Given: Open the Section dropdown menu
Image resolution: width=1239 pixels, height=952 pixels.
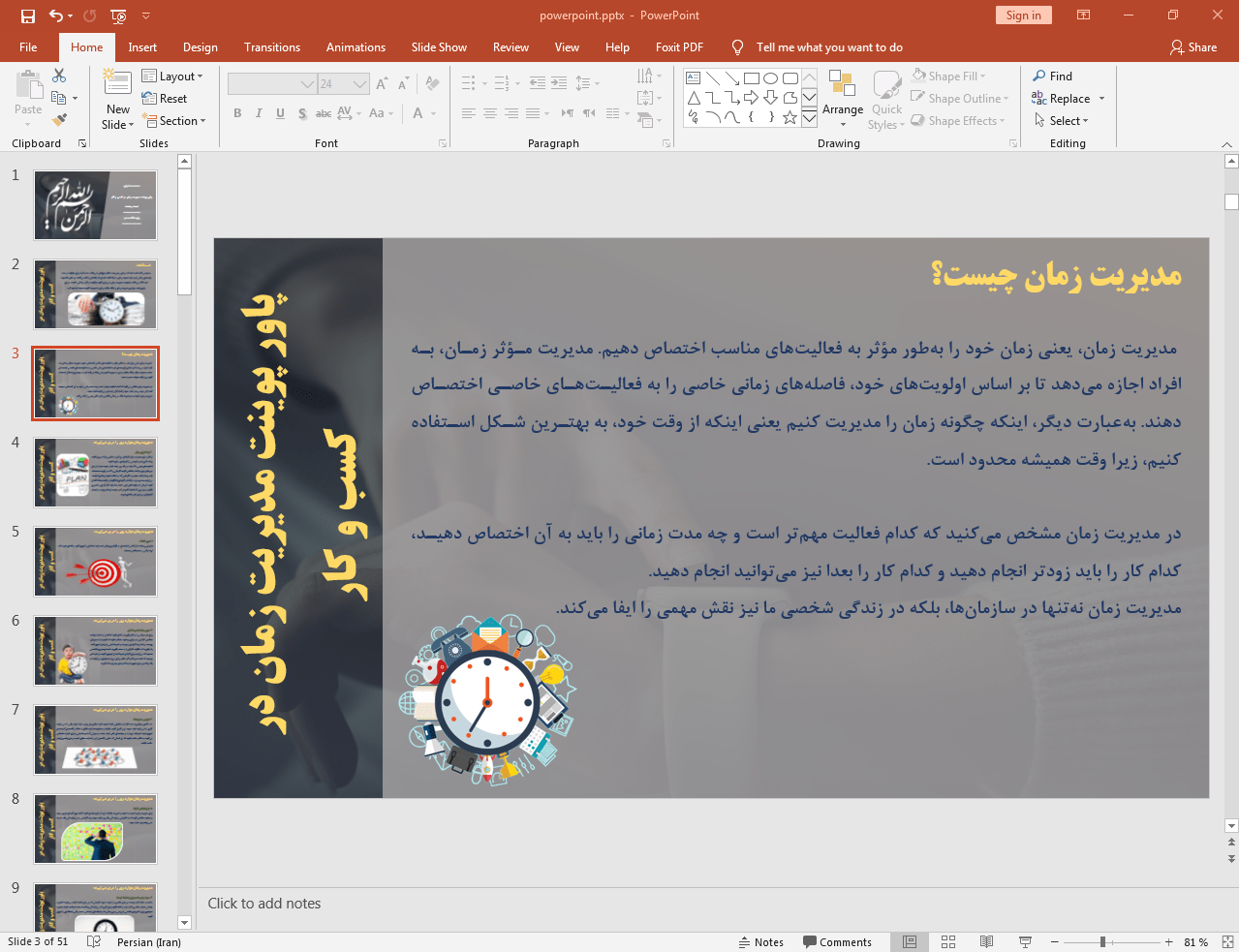Looking at the screenshot, I should 174,121.
